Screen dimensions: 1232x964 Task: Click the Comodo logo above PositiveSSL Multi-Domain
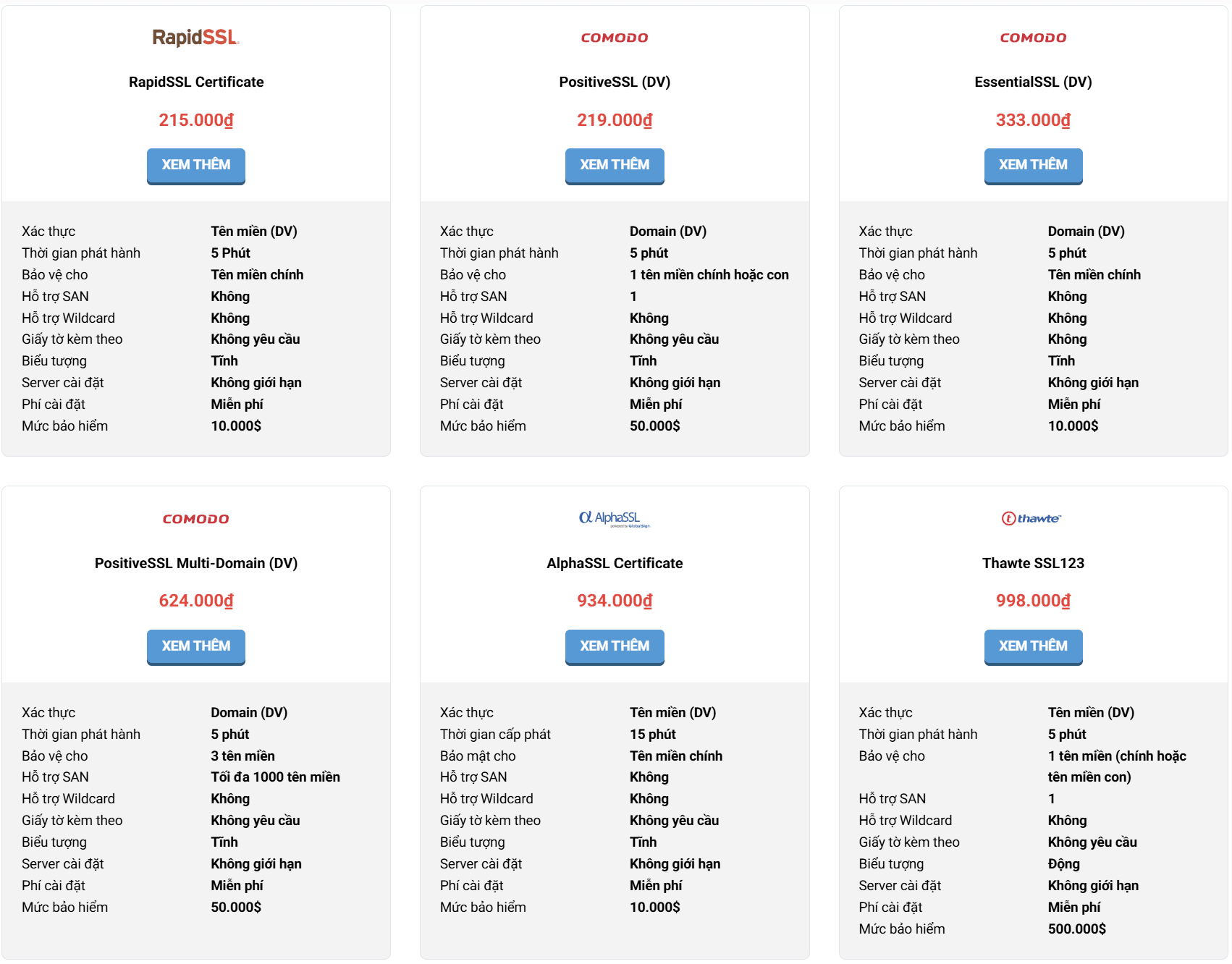[x=195, y=519]
